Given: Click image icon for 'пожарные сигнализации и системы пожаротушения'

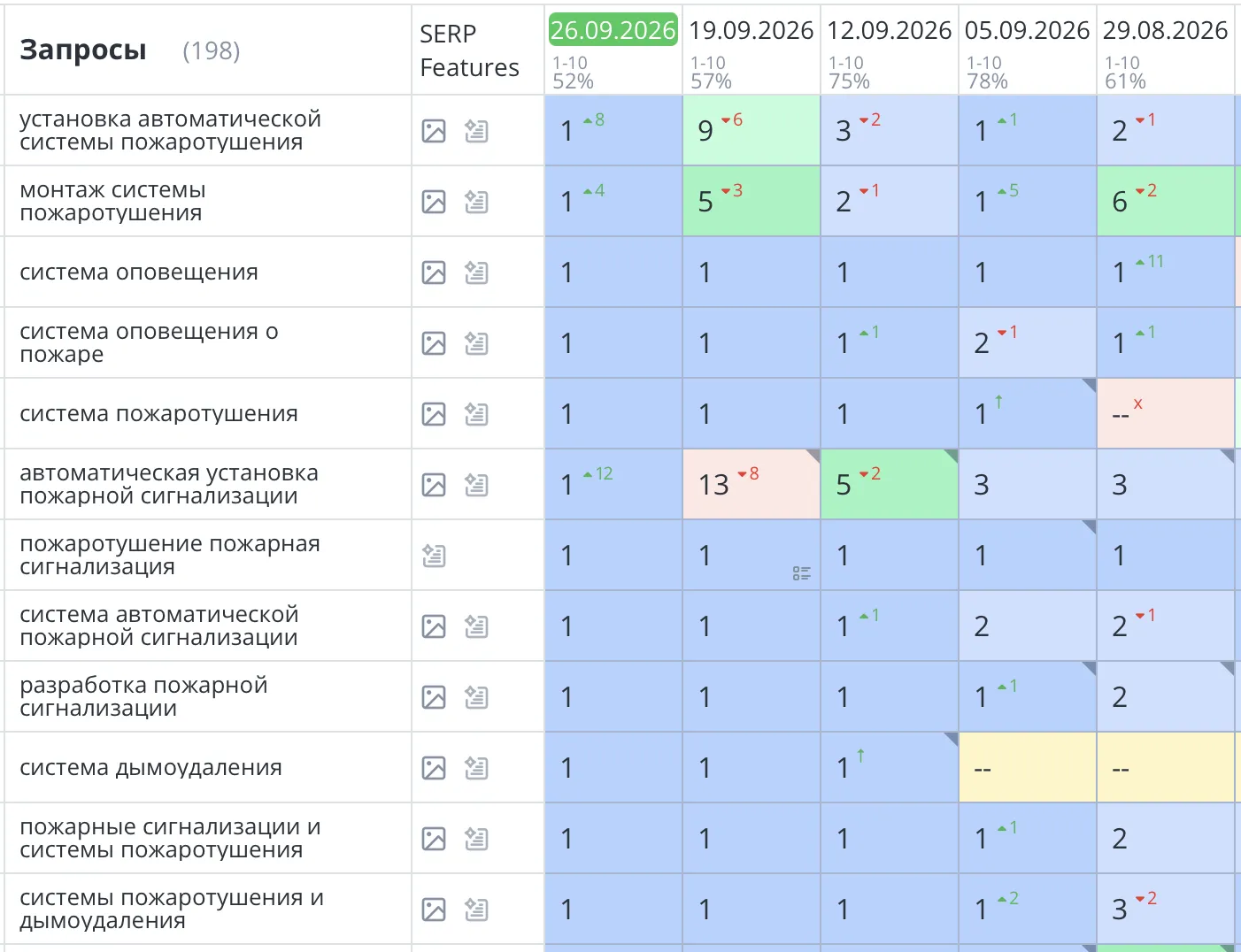Looking at the screenshot, I should click(434, 839).
